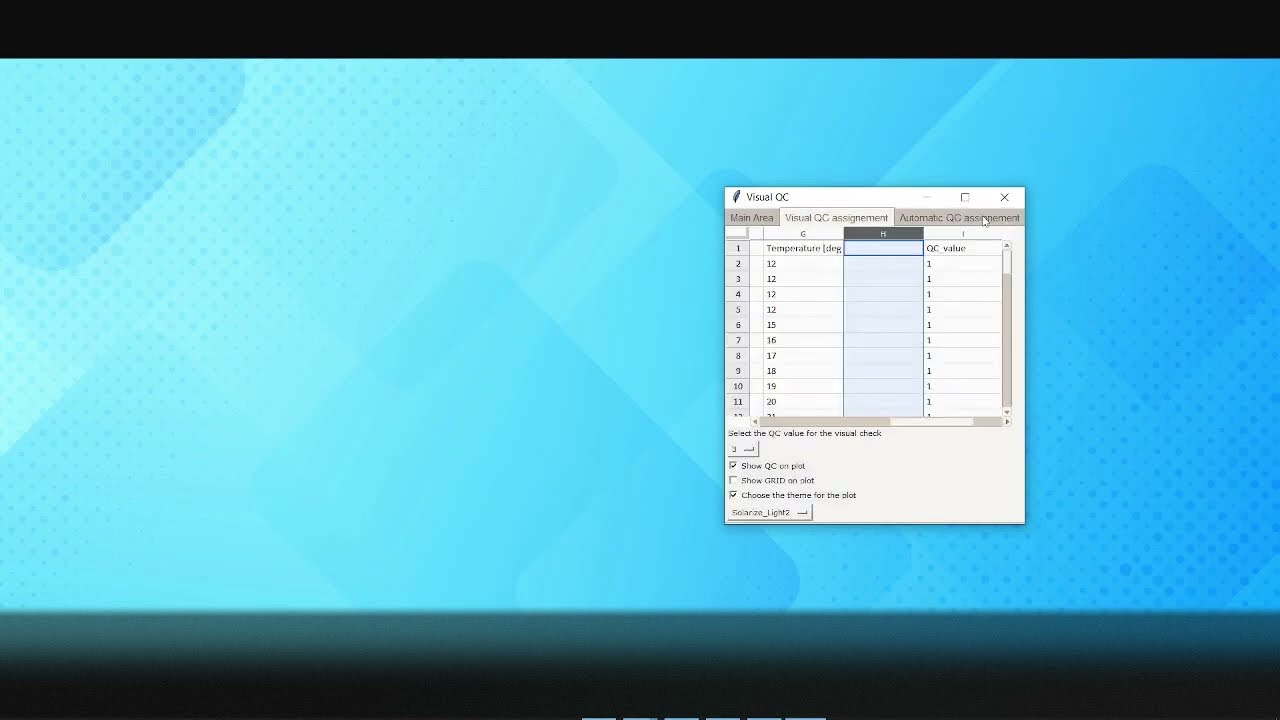The image size is (1280, 720).
Task: Enable the Show GRID on plot checkbox
Action: [x=733, y=481]
